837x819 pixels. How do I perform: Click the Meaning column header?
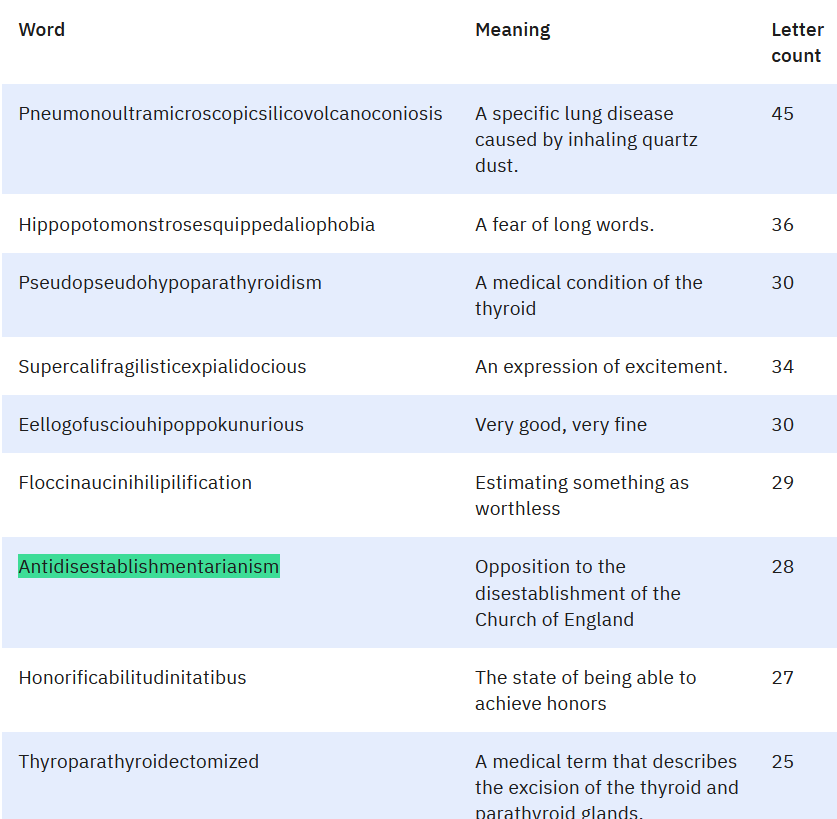pos(512,30)
